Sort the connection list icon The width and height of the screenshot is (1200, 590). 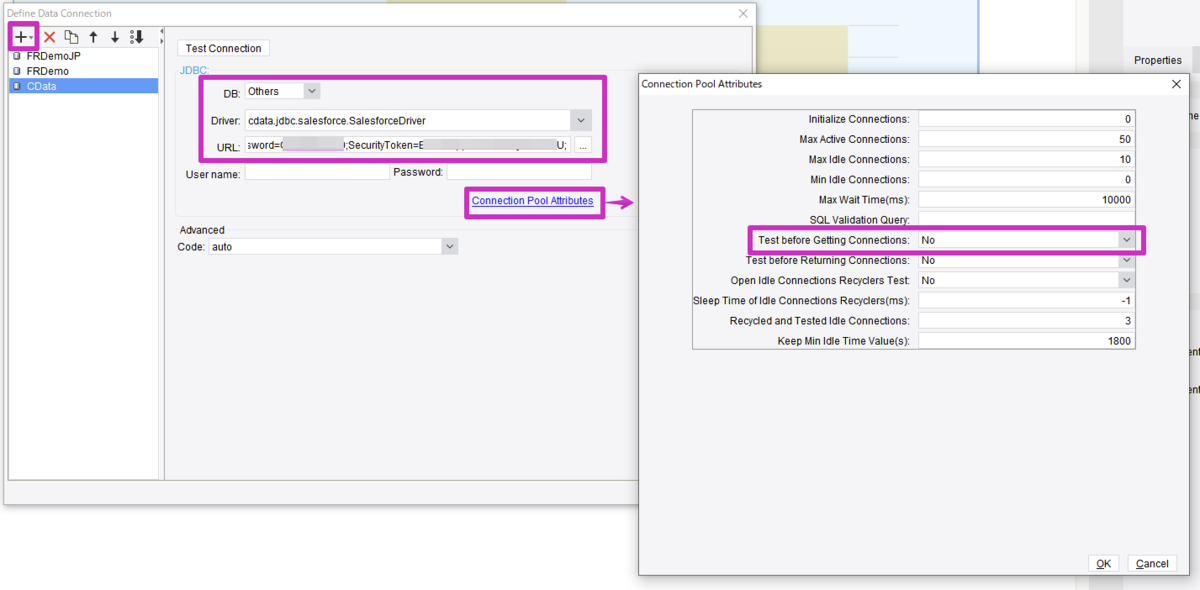click(138, 37)
